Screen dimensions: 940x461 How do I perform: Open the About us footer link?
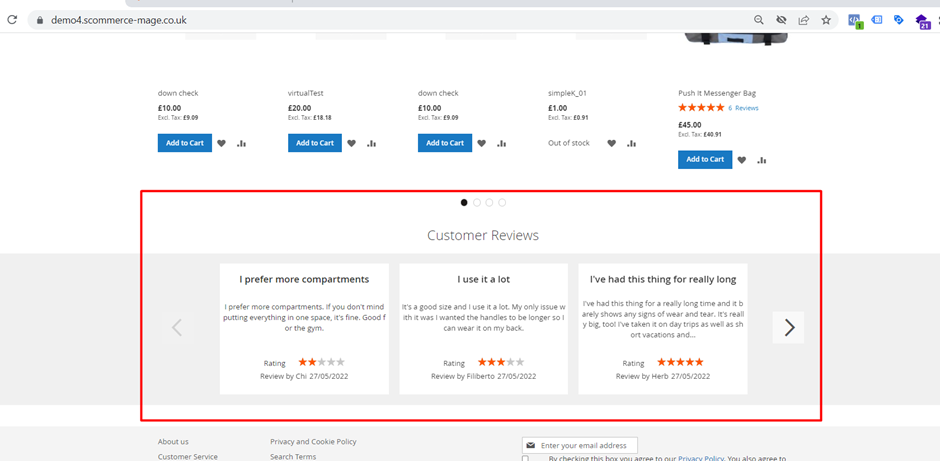pos(173,441)
